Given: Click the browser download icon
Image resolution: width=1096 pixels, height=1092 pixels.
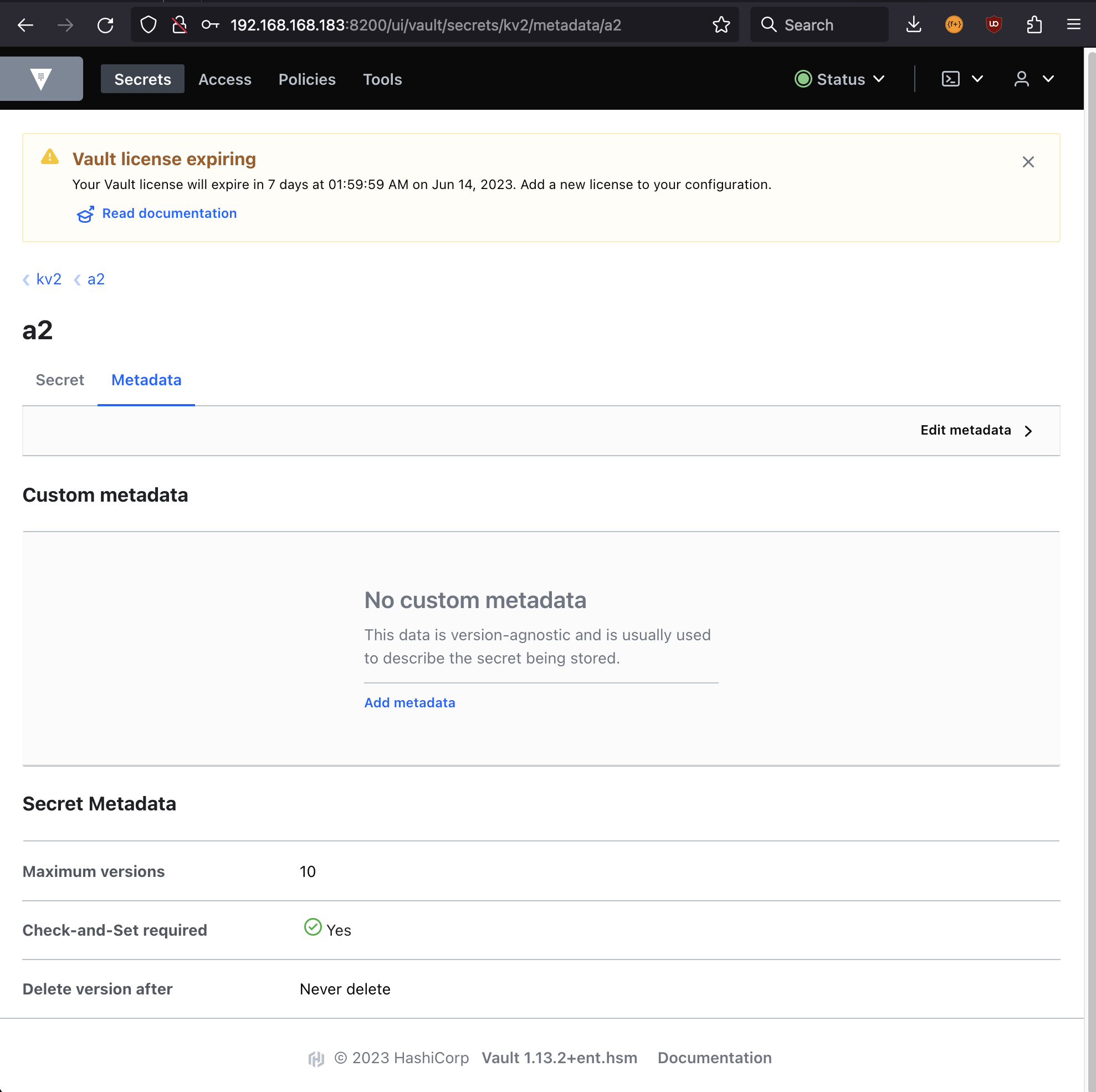Looking at the screenshot, I should pyautogui.click(x=915, y=25).
